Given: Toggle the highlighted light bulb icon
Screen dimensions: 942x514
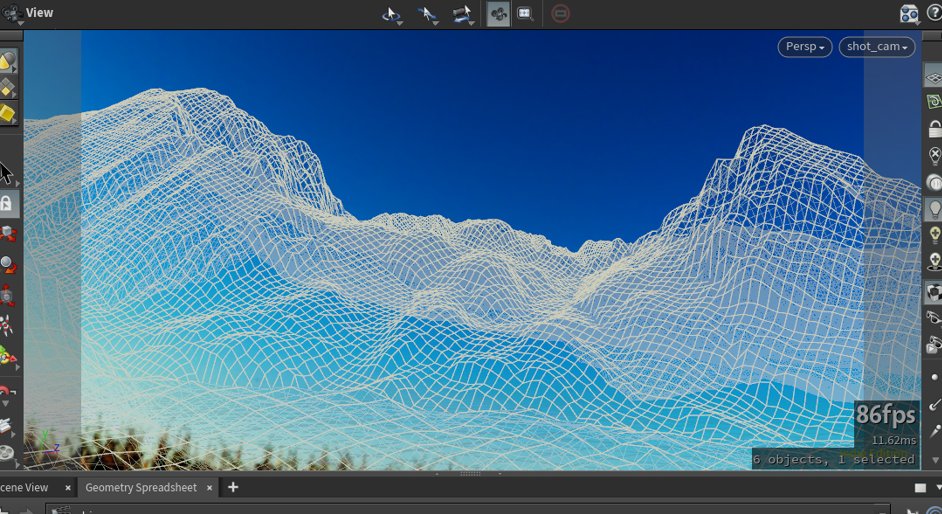Looking at the screenshot, I should (934, 208).
